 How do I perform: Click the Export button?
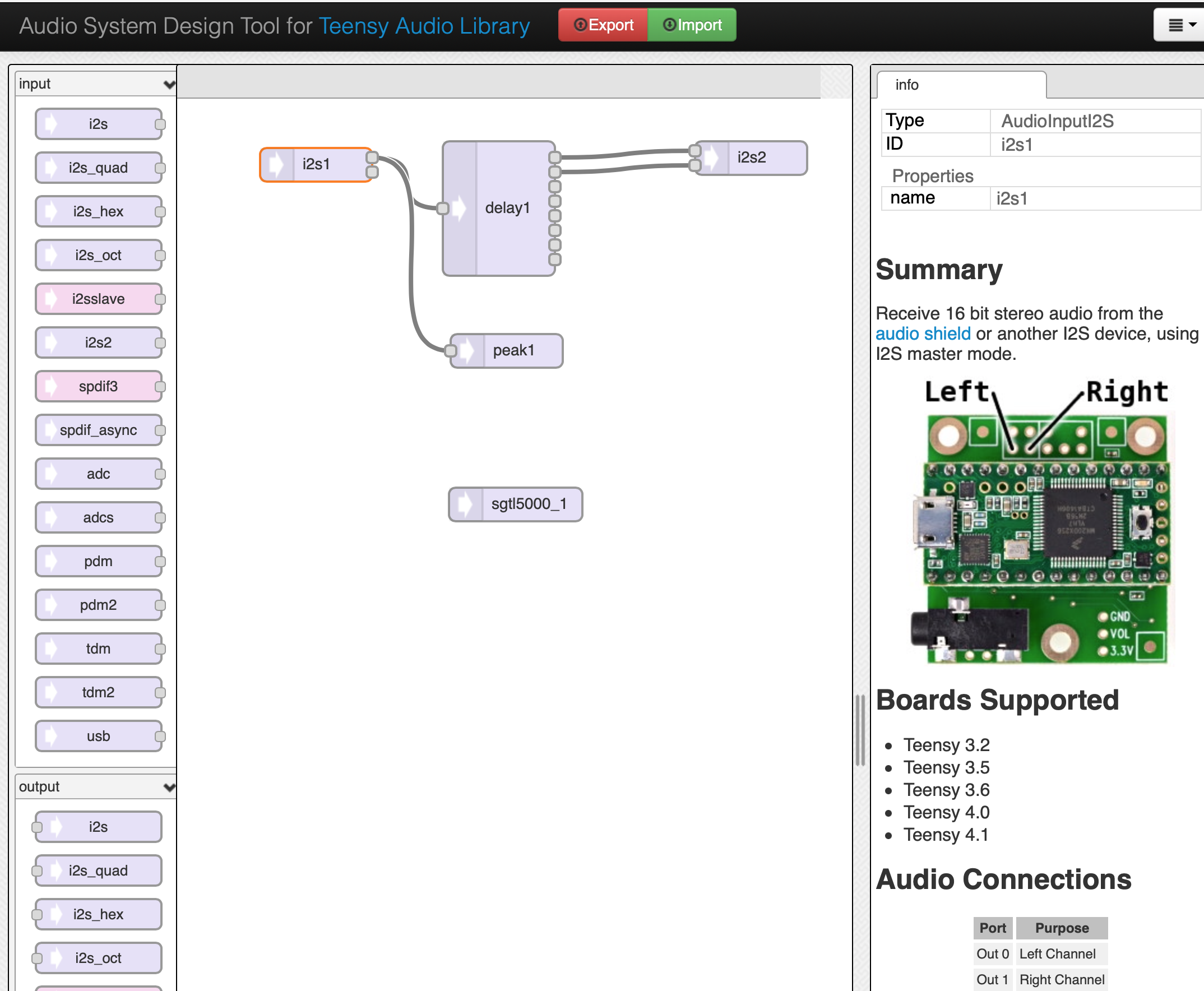point(603,25)
